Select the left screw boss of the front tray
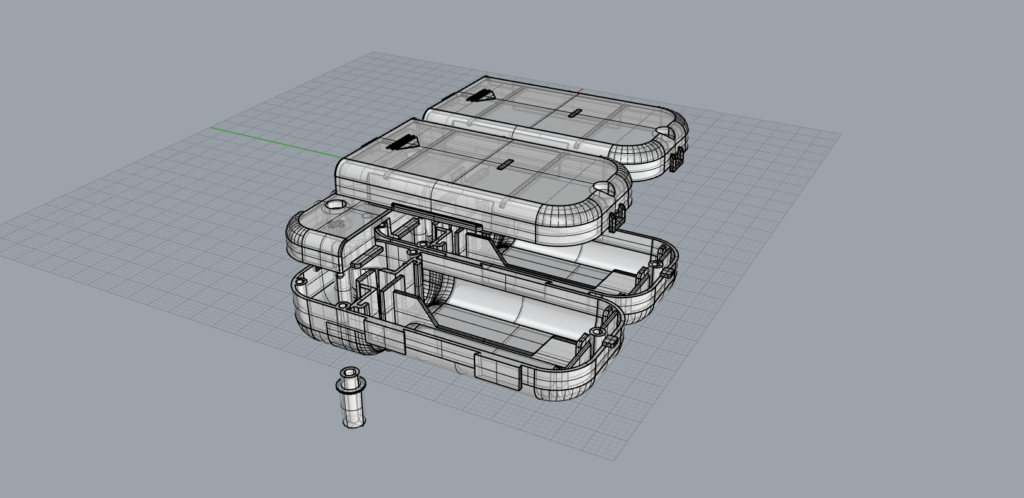This screenshot has width=1024, height=498. point(343,306)
